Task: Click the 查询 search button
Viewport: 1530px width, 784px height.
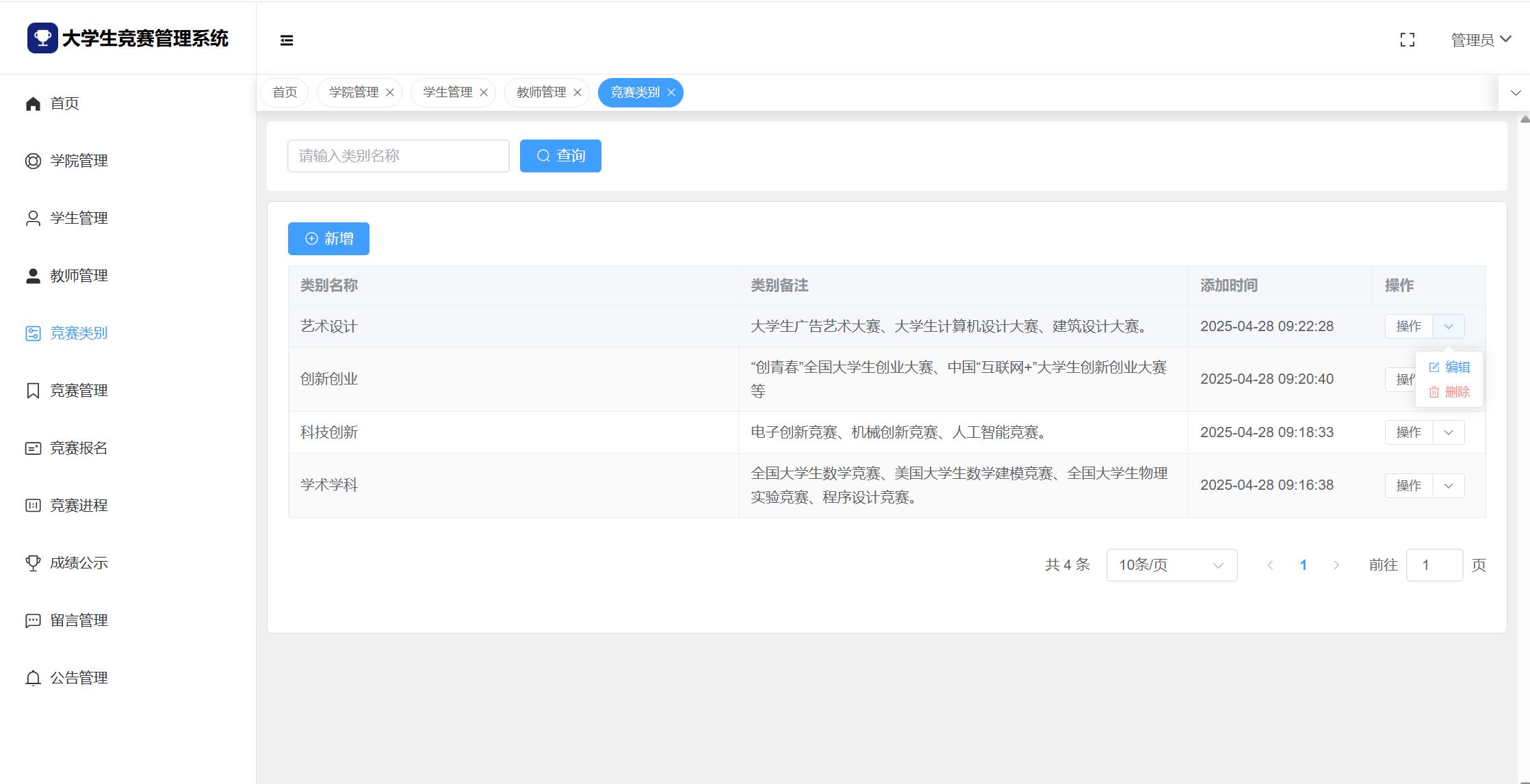Action: [x=560, y=156]
